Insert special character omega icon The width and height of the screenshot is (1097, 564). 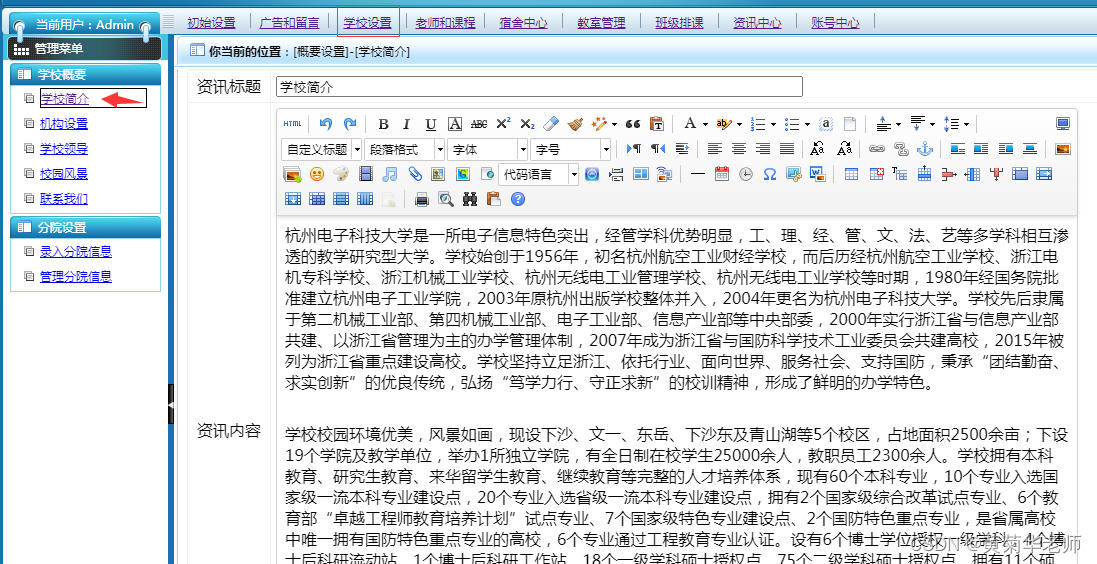click(x=770, y=174)
